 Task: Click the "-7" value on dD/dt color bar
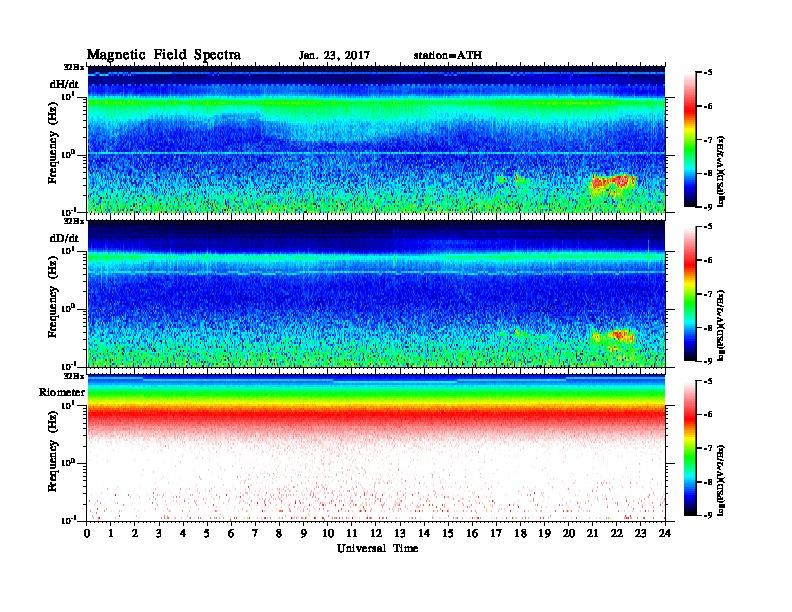click(708, 294)
